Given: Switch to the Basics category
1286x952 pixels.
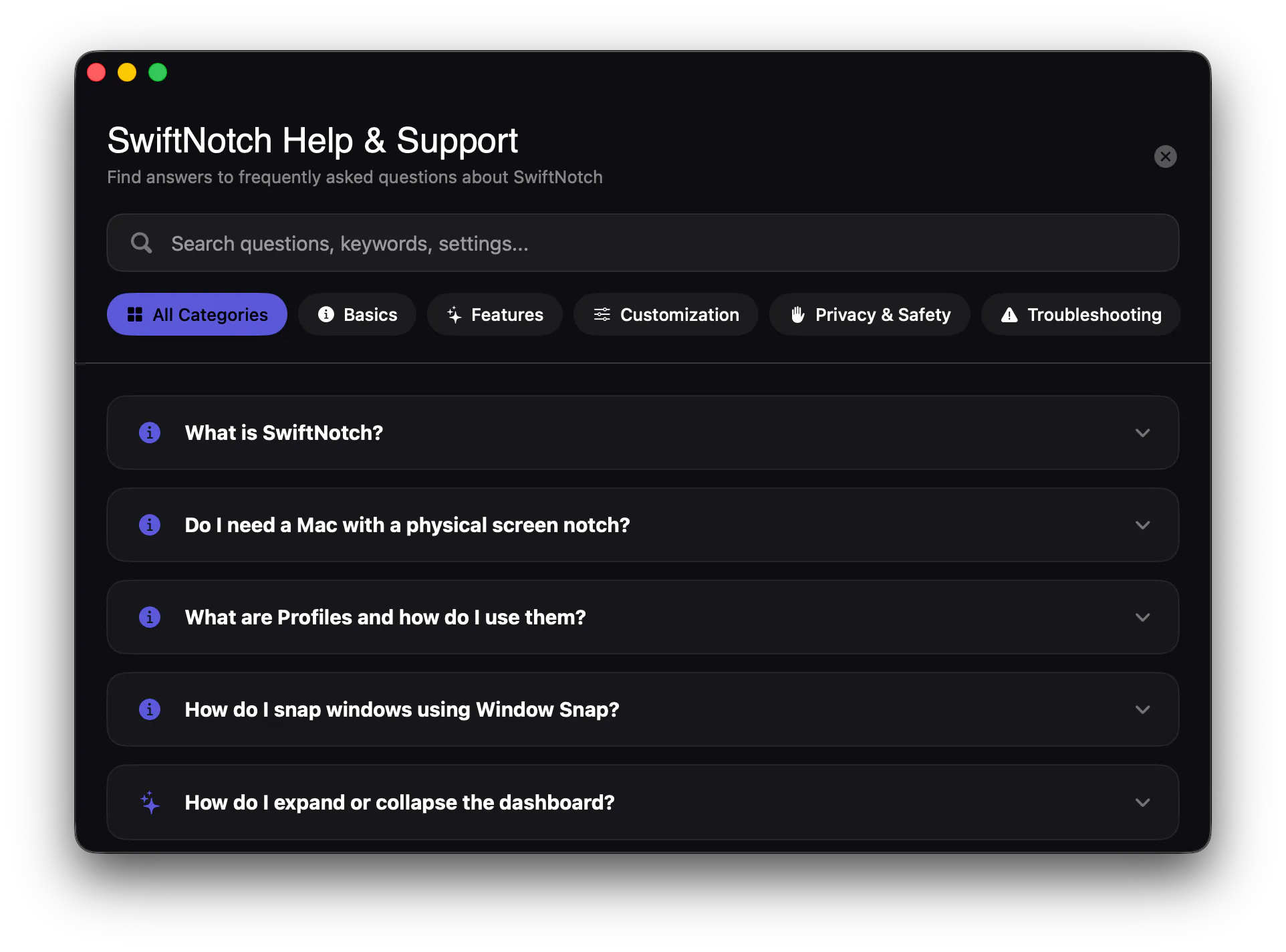Looking at the screenshot, I should click(357, 314).
